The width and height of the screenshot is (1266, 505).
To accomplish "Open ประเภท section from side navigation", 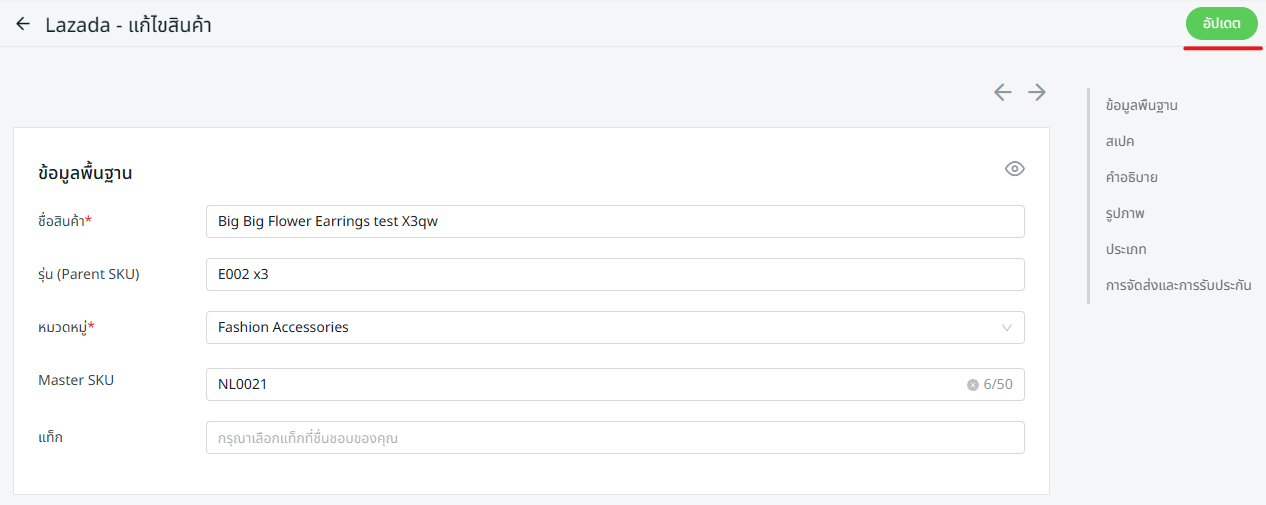I will 1126,249.
